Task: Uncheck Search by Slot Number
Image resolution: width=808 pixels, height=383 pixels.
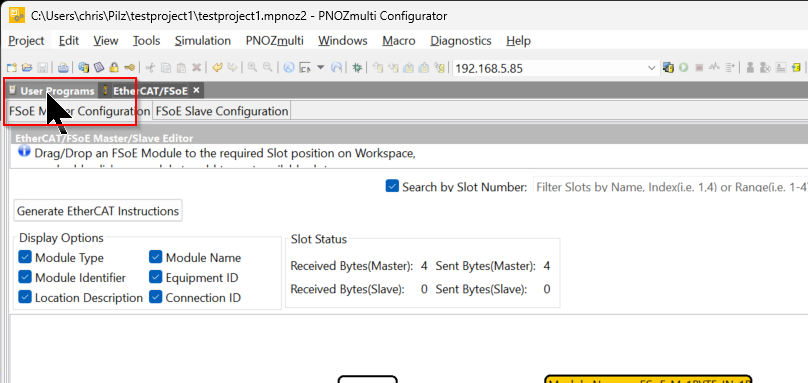Action: click(x=392, y=186)
